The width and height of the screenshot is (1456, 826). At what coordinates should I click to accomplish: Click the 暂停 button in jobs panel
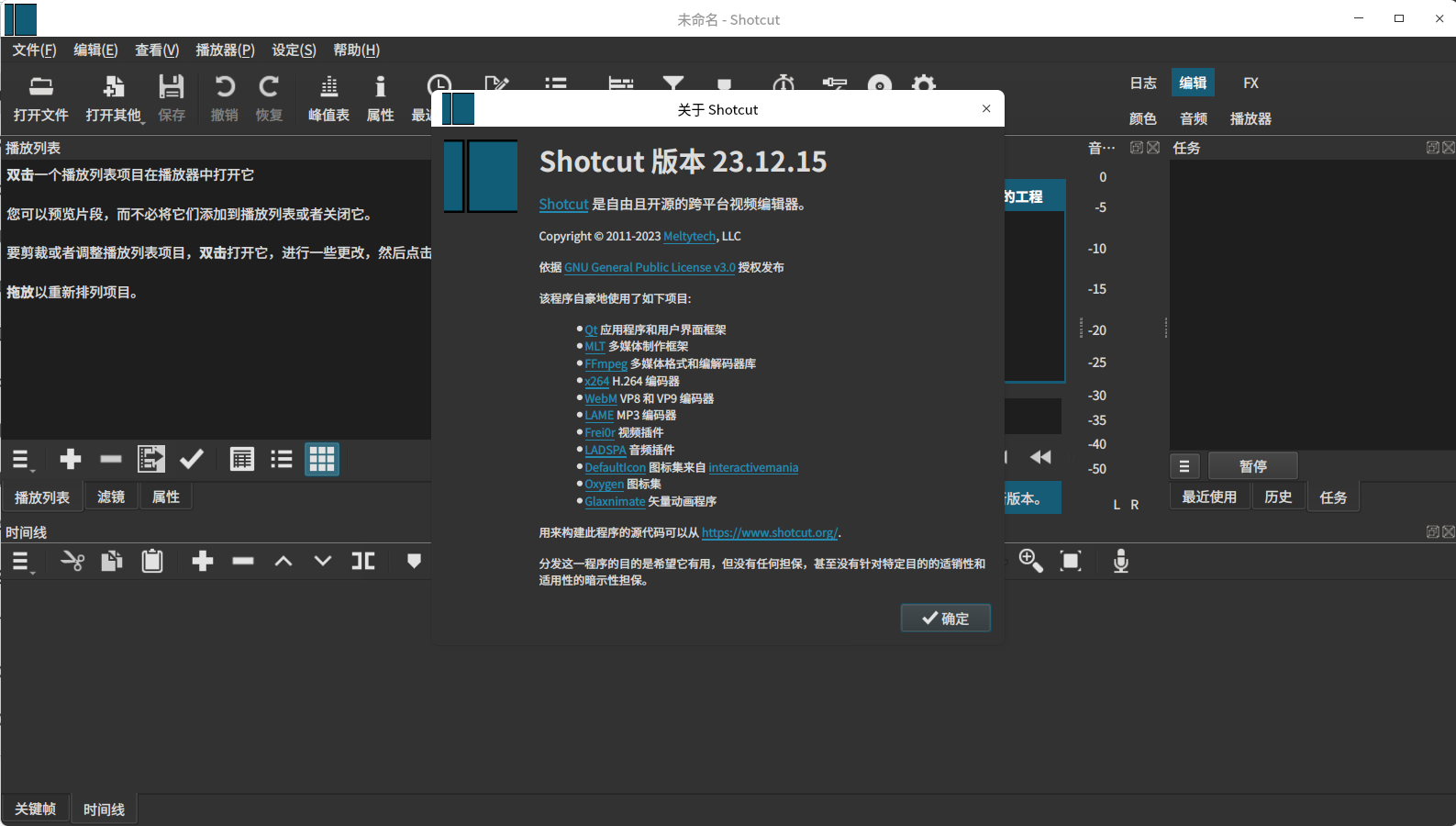point(1252,466)
